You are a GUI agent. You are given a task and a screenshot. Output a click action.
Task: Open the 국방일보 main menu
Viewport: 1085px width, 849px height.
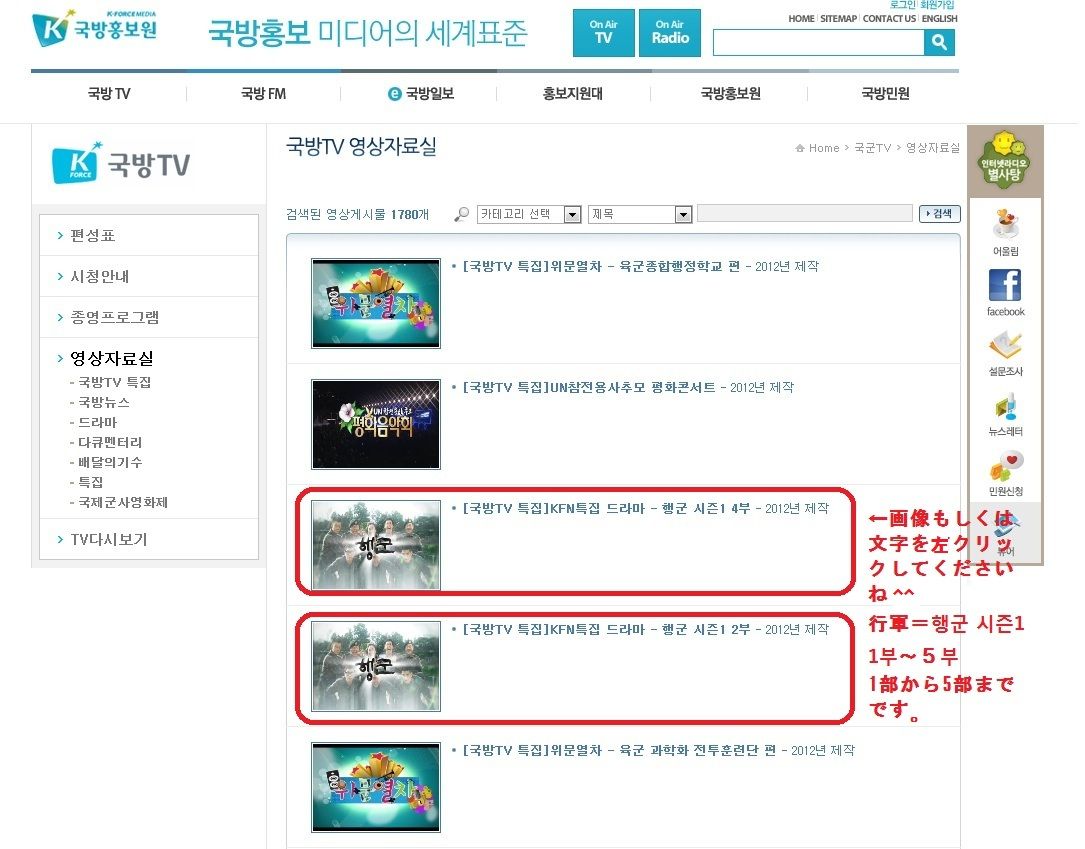point(421,93)
